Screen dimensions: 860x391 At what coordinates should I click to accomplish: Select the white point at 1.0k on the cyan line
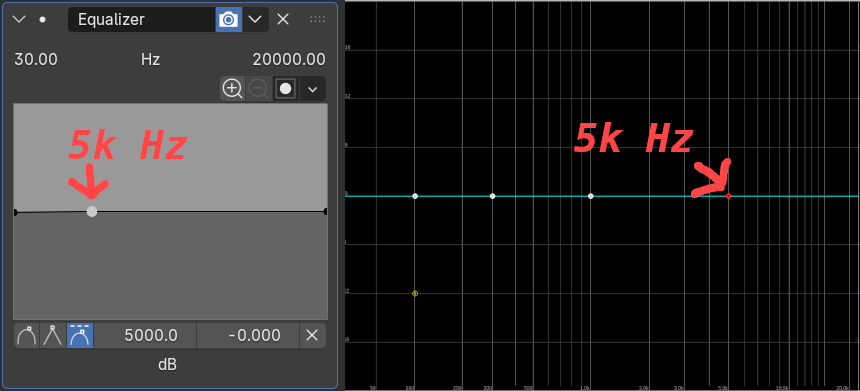coord(591,196)
